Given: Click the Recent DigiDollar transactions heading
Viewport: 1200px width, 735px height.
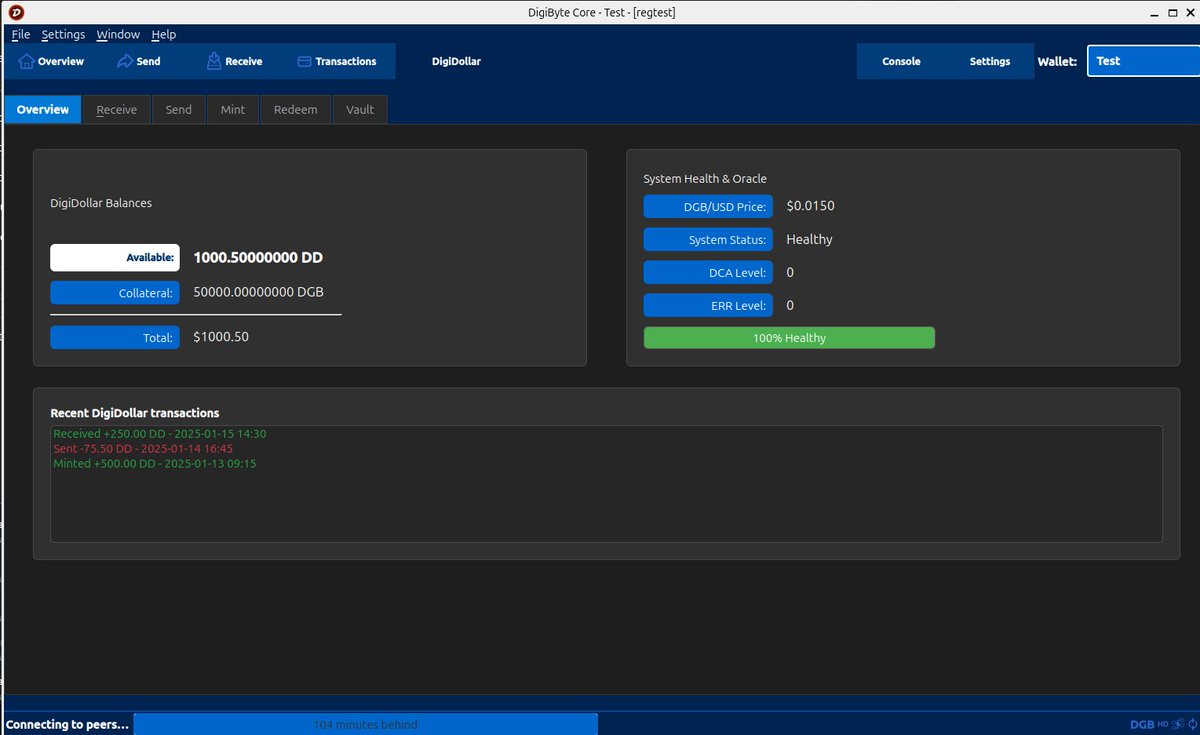Looking at the screenshot, I should click(135, 413).
